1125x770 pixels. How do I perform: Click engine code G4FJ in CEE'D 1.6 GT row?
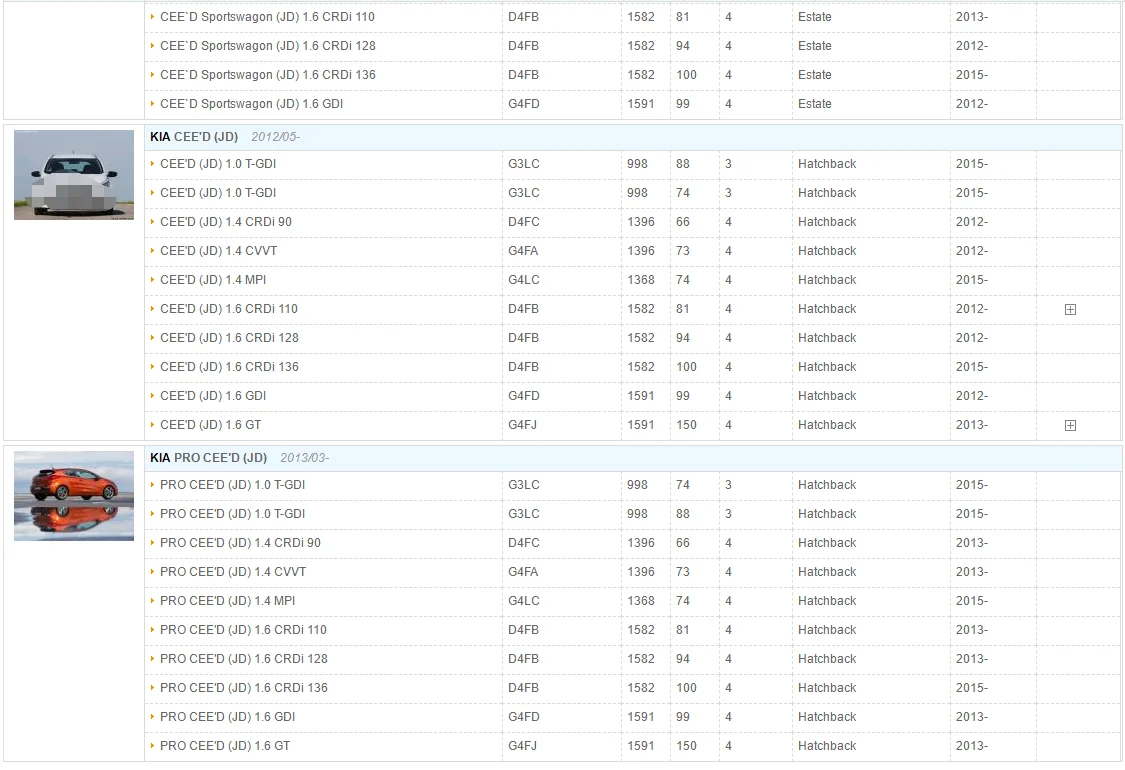522,425
